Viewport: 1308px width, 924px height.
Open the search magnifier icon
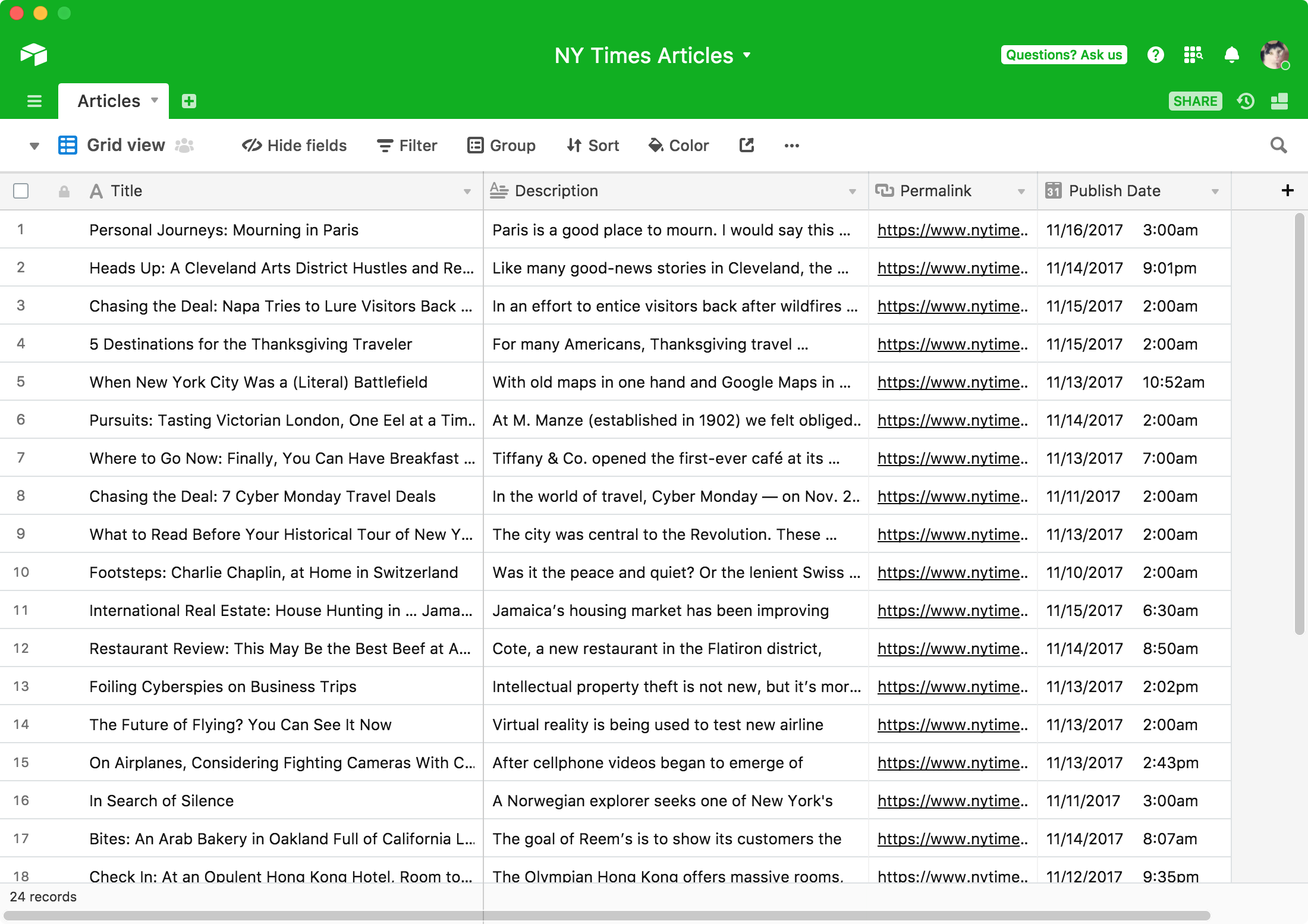(1278, 145)
